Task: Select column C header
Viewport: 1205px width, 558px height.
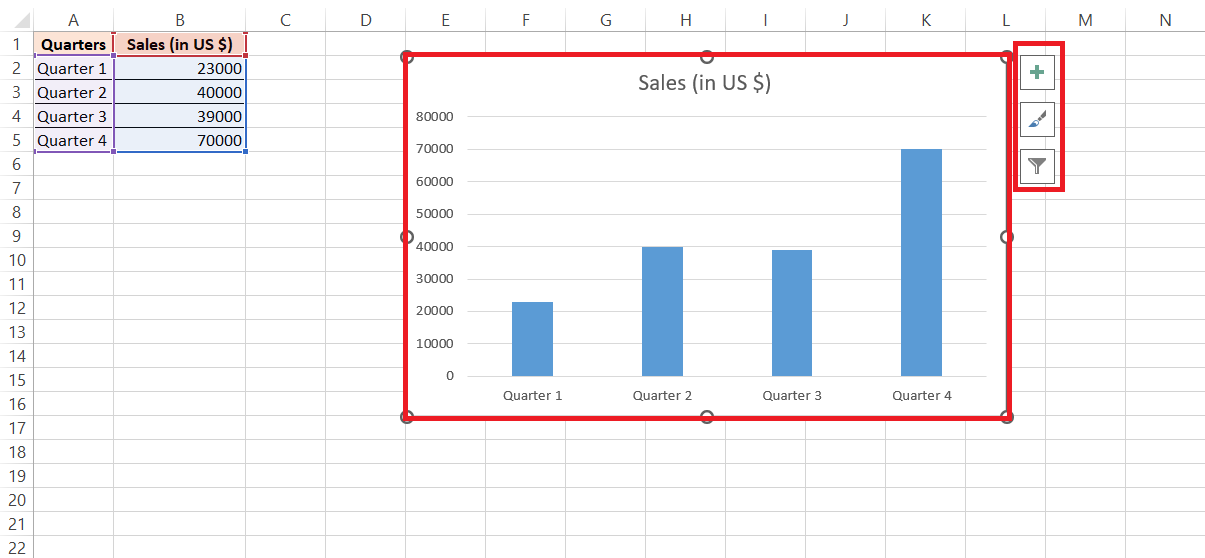Action: 285,19
